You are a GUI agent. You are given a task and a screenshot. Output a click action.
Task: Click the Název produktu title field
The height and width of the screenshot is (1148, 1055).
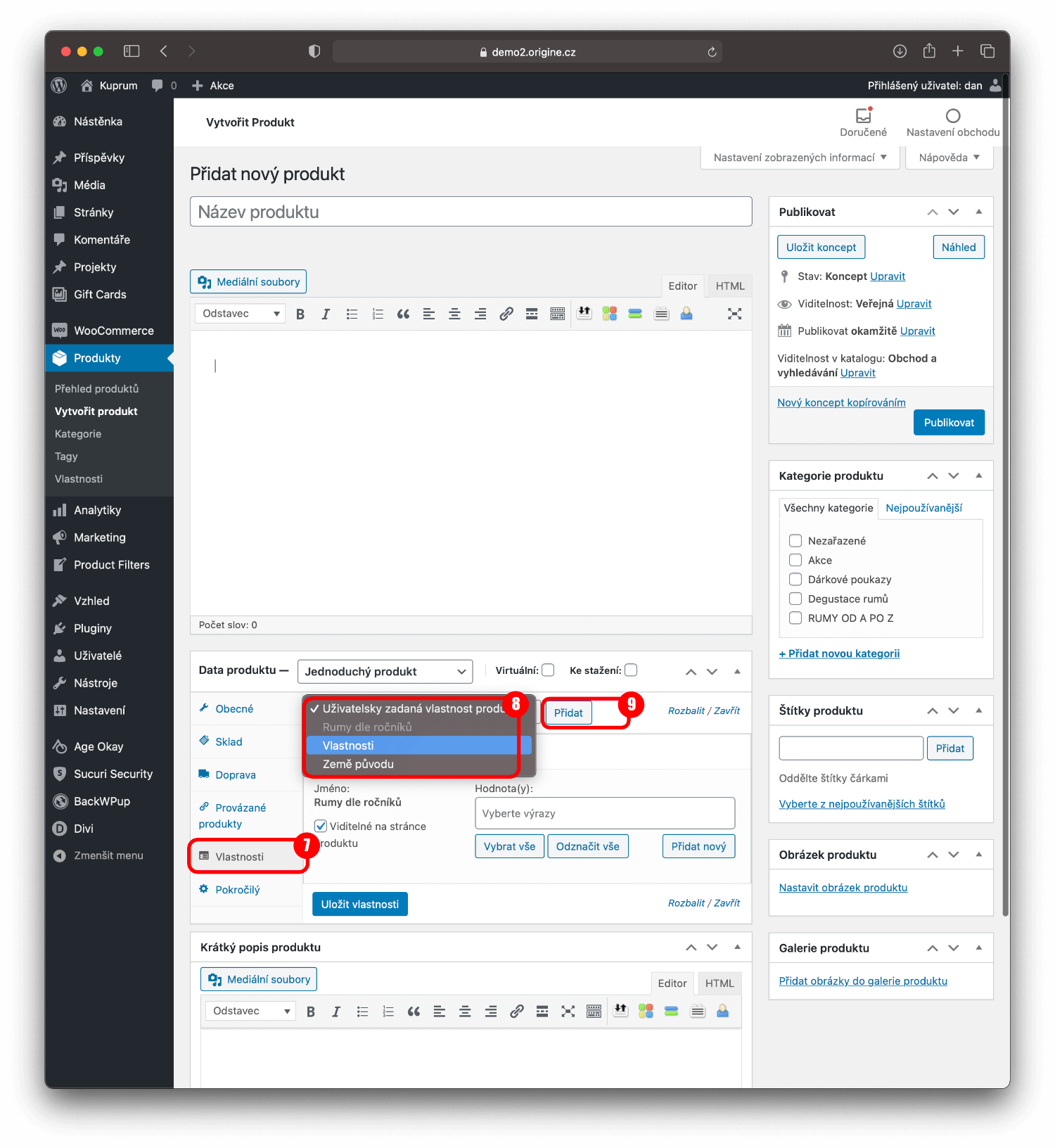(471, 212)
